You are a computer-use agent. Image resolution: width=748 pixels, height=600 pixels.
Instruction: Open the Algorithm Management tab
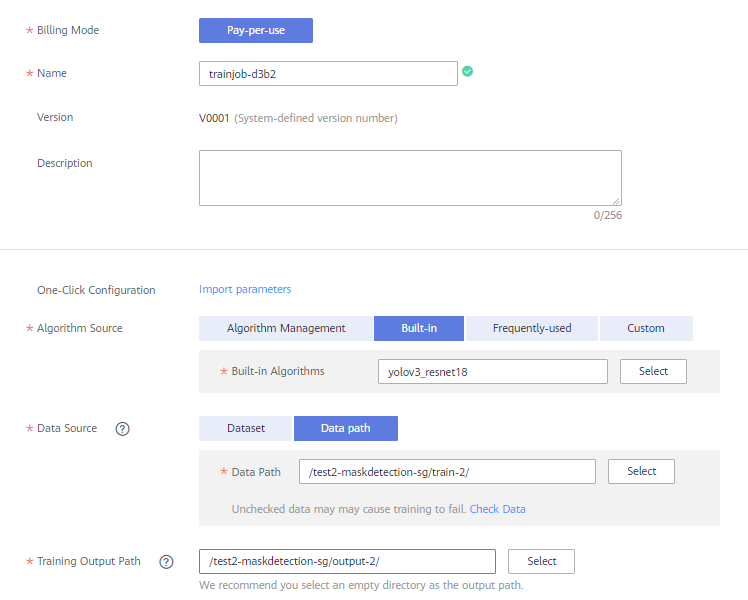286,328
